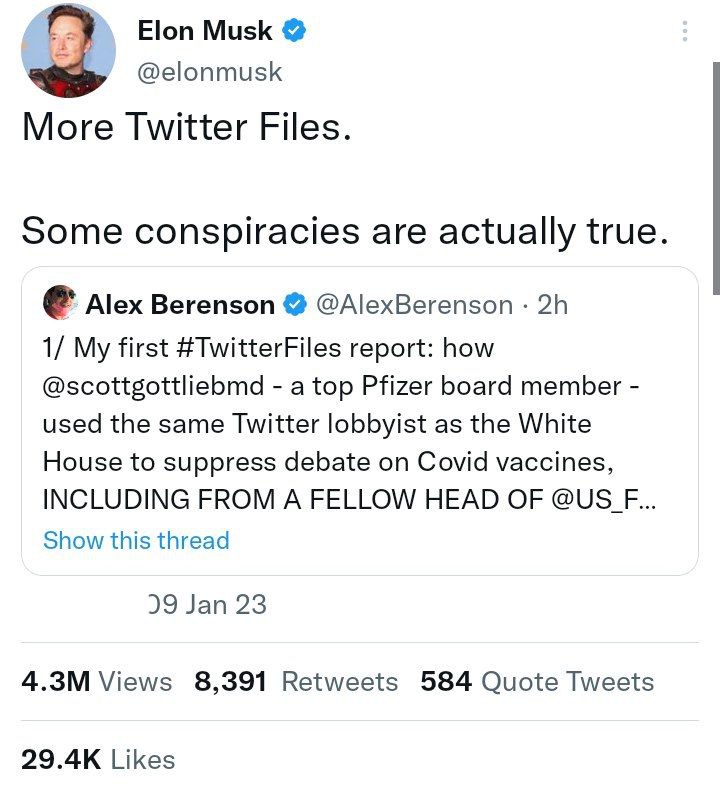
Task: Open the 4.3M Views analytics
Action: click(96, 682)
